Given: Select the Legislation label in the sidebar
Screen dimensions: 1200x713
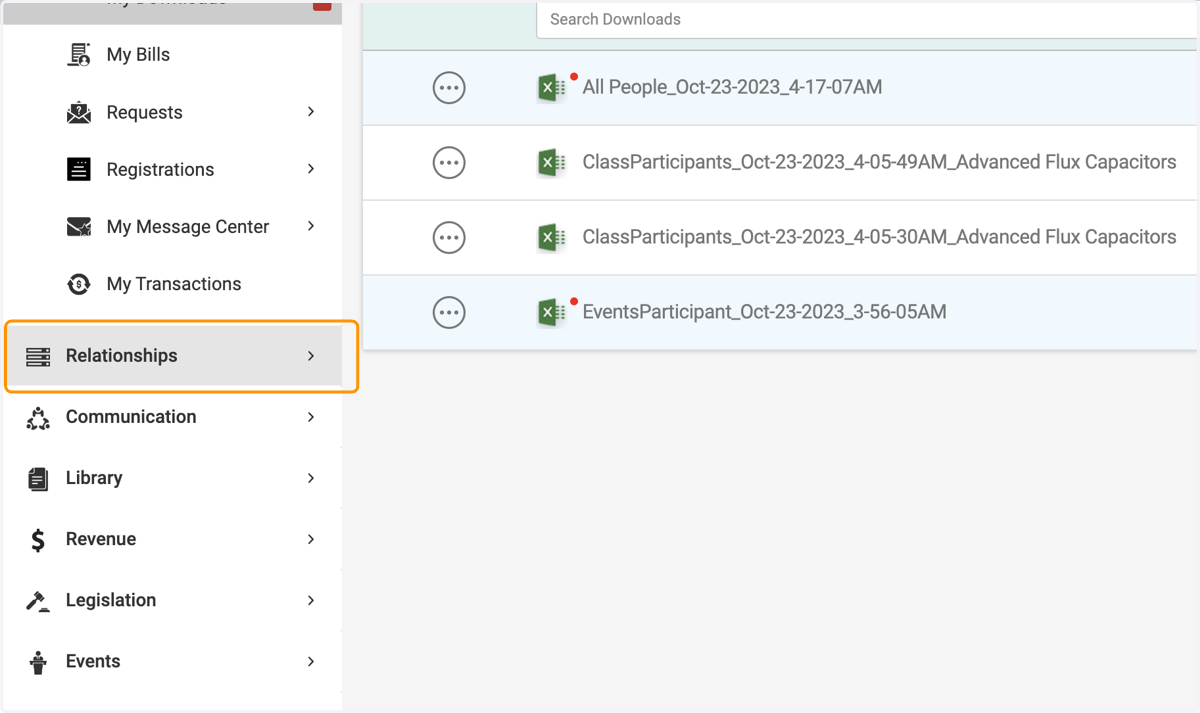Looking at the screenshot, I should coord(111,600).
